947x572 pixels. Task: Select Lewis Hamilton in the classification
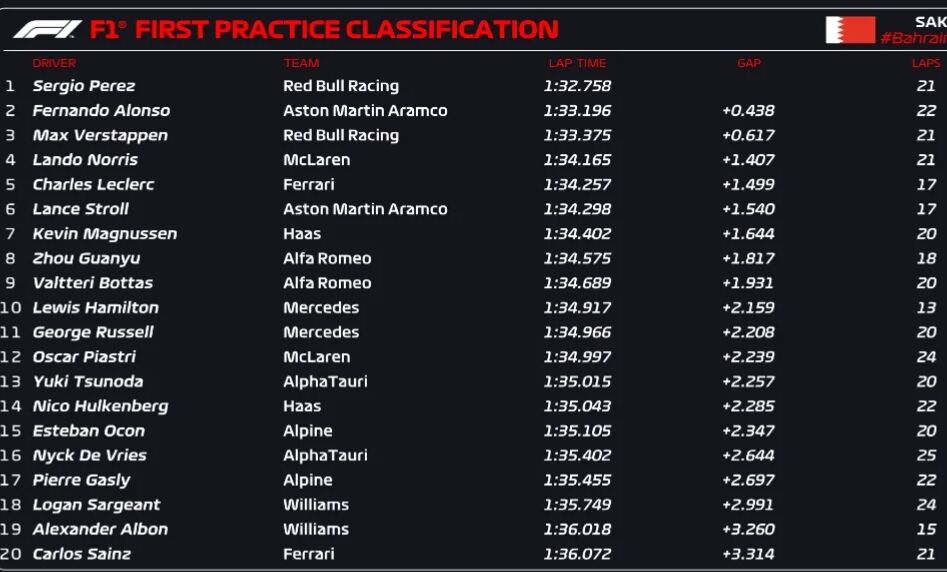coord(96,308)
